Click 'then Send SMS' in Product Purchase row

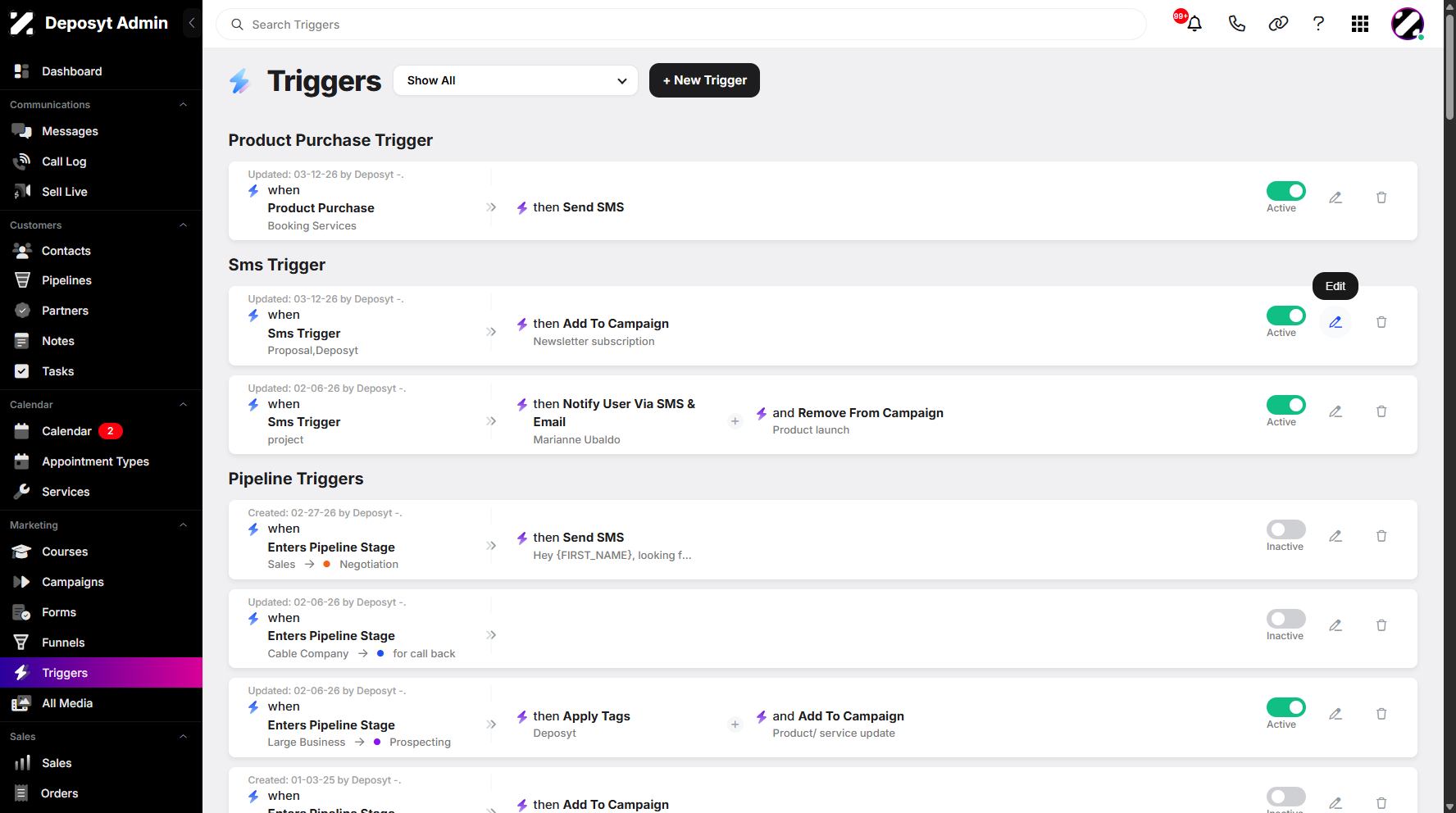[578, 207]
